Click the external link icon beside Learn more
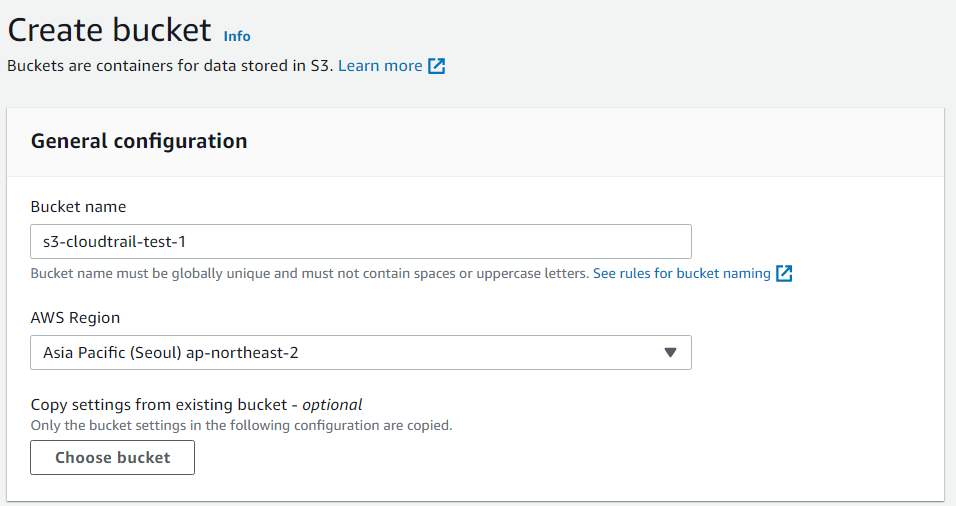This screenshot has width=956, height=506. 437,66
